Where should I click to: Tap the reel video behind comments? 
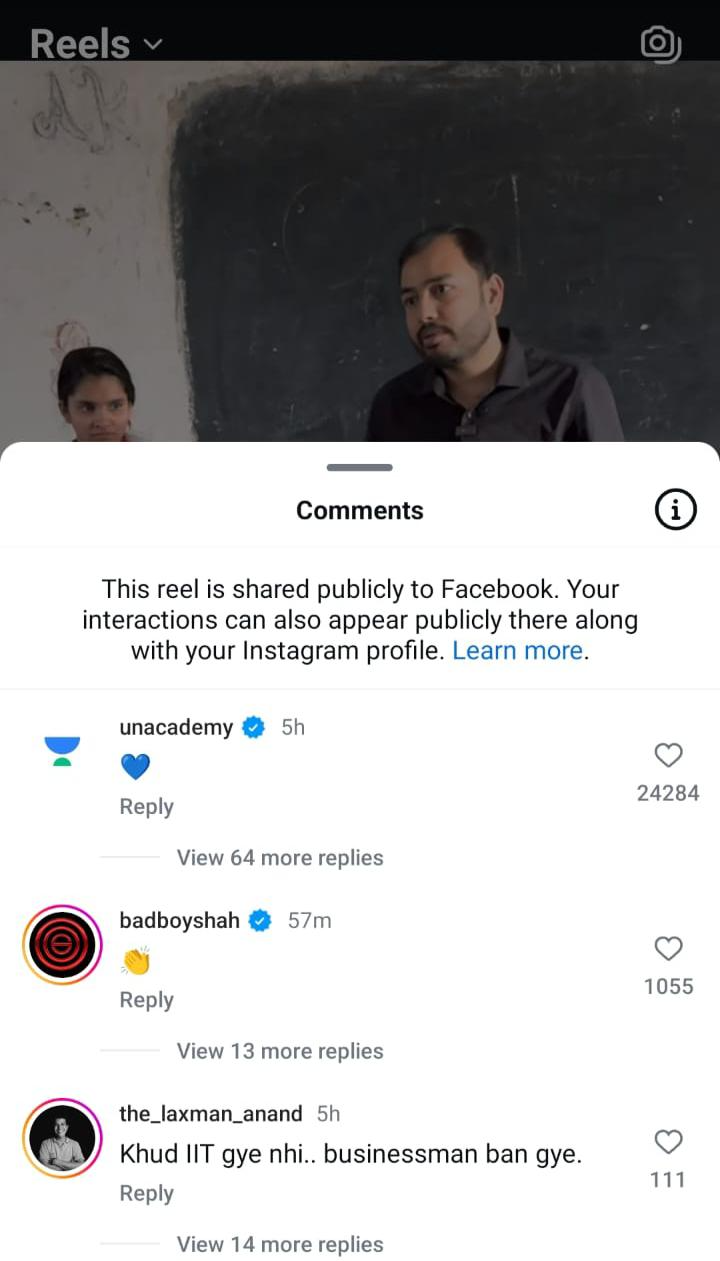tap(360, 250)
